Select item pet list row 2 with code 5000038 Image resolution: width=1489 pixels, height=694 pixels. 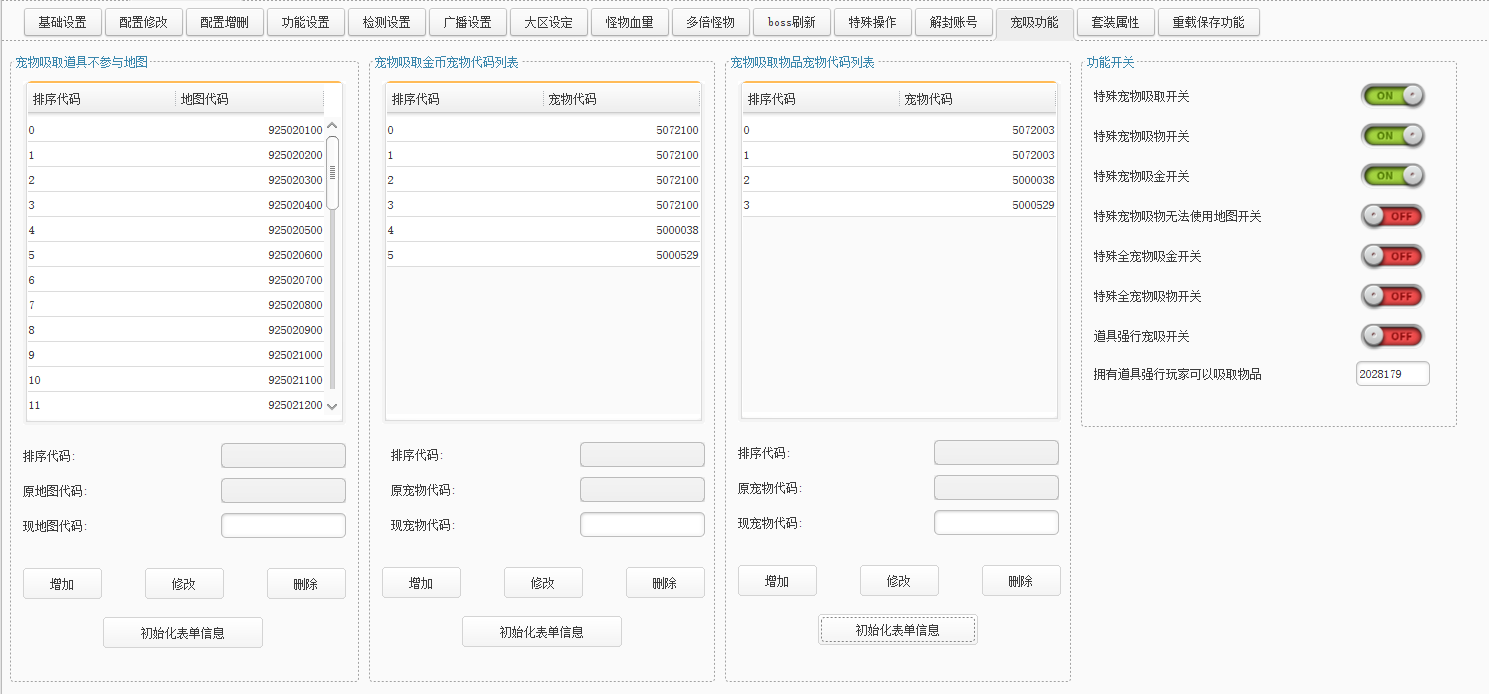coord(899,180)
